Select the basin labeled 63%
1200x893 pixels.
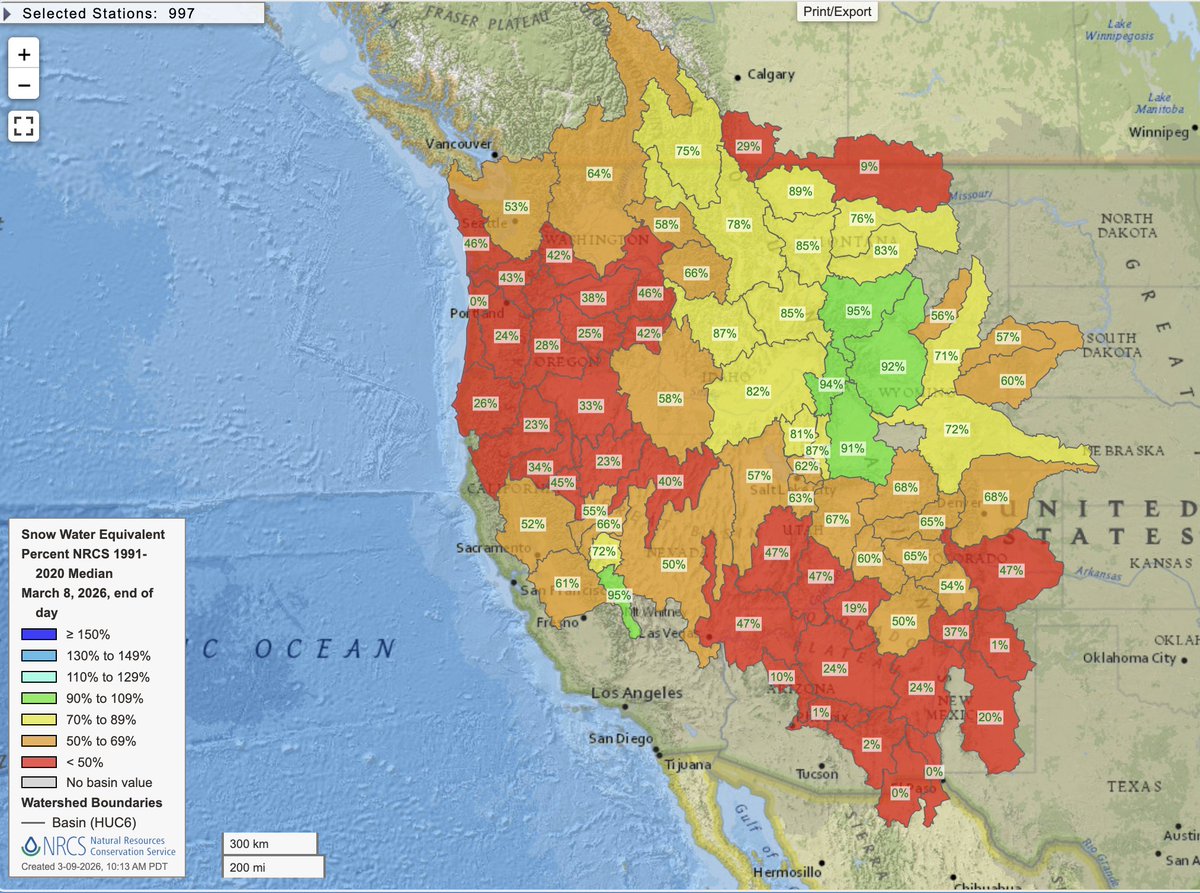(800, 497)
